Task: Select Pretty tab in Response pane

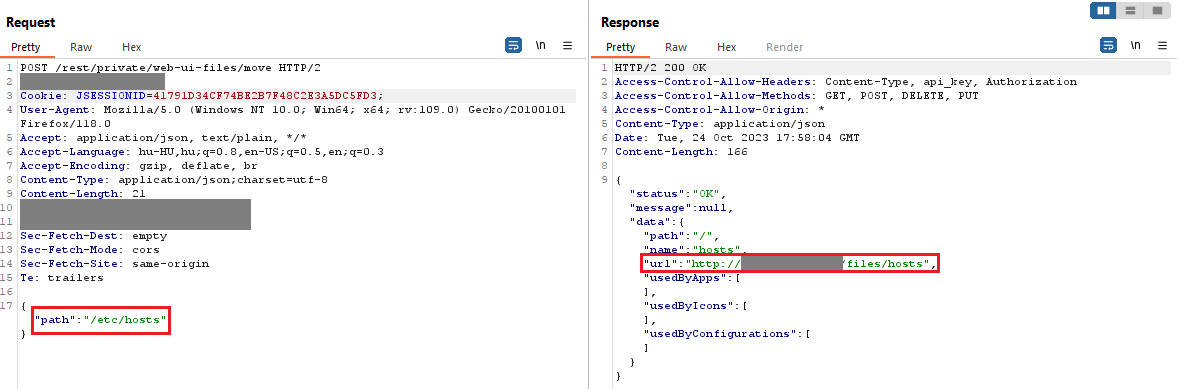Action: click(x=621, y=47)
